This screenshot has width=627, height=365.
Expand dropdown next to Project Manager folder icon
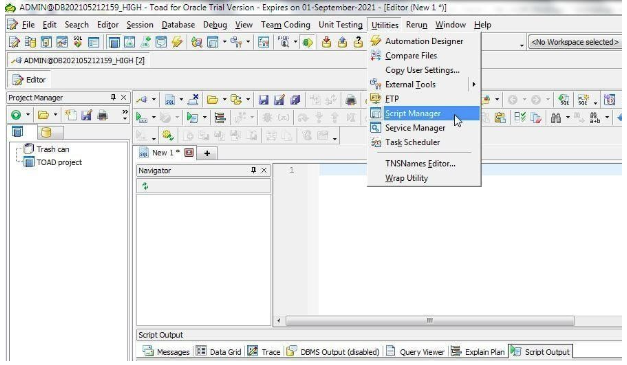(55, 116)
